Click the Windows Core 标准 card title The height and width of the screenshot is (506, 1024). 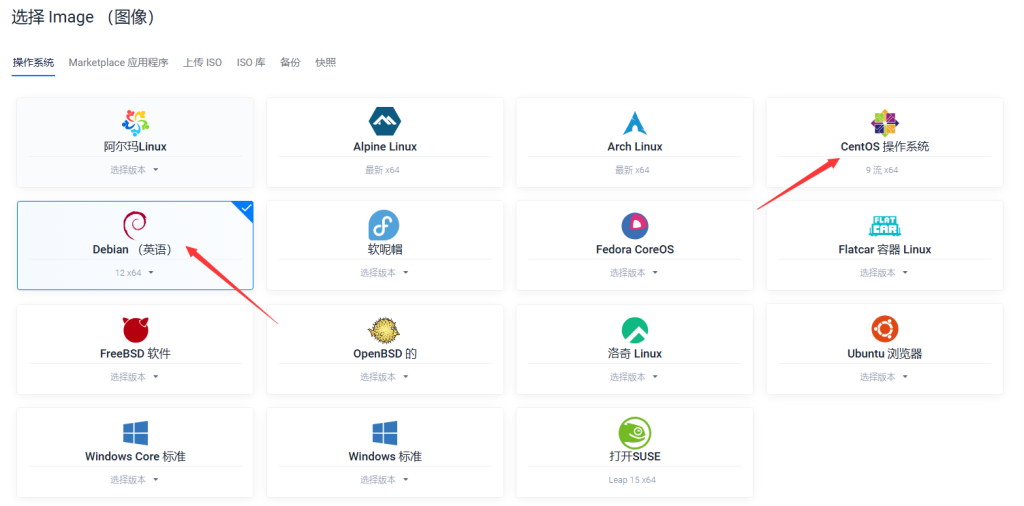tap(135, 456)
